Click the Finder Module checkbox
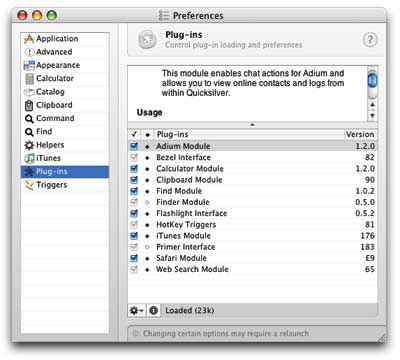This screenshot has width=400, height=360. pyautogui.click(x=134, y=202)
